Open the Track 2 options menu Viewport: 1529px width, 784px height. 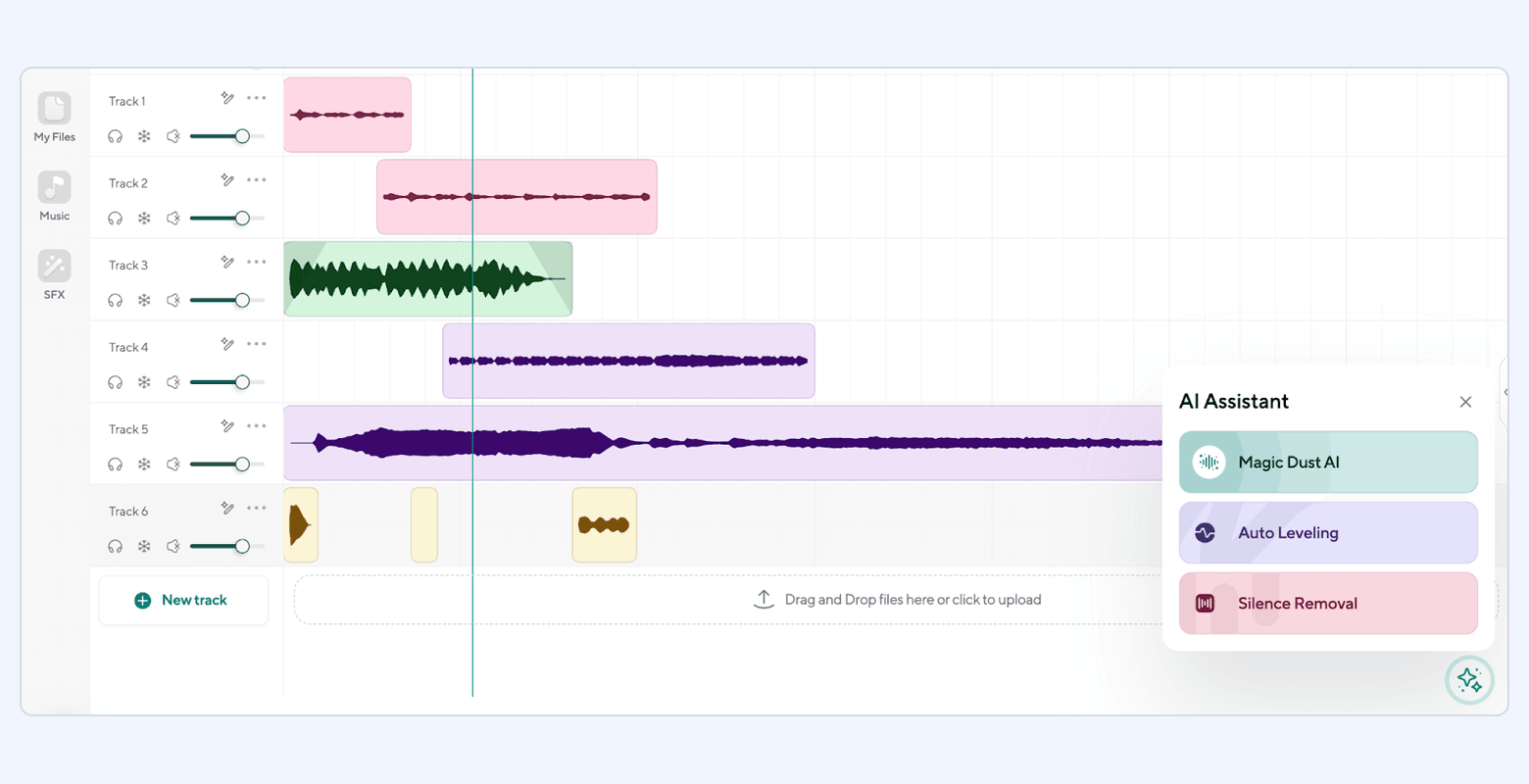click(x=256, y=179)
